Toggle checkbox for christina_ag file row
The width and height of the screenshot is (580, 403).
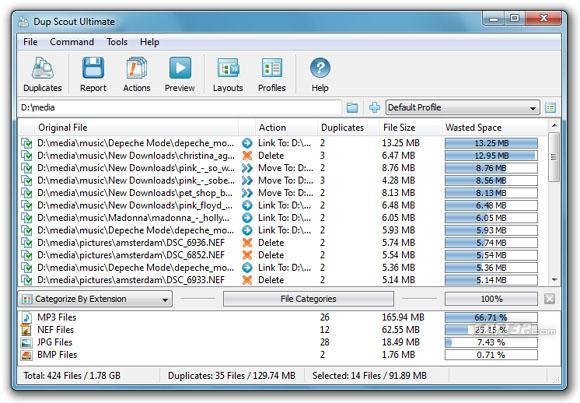coord(27,156)
